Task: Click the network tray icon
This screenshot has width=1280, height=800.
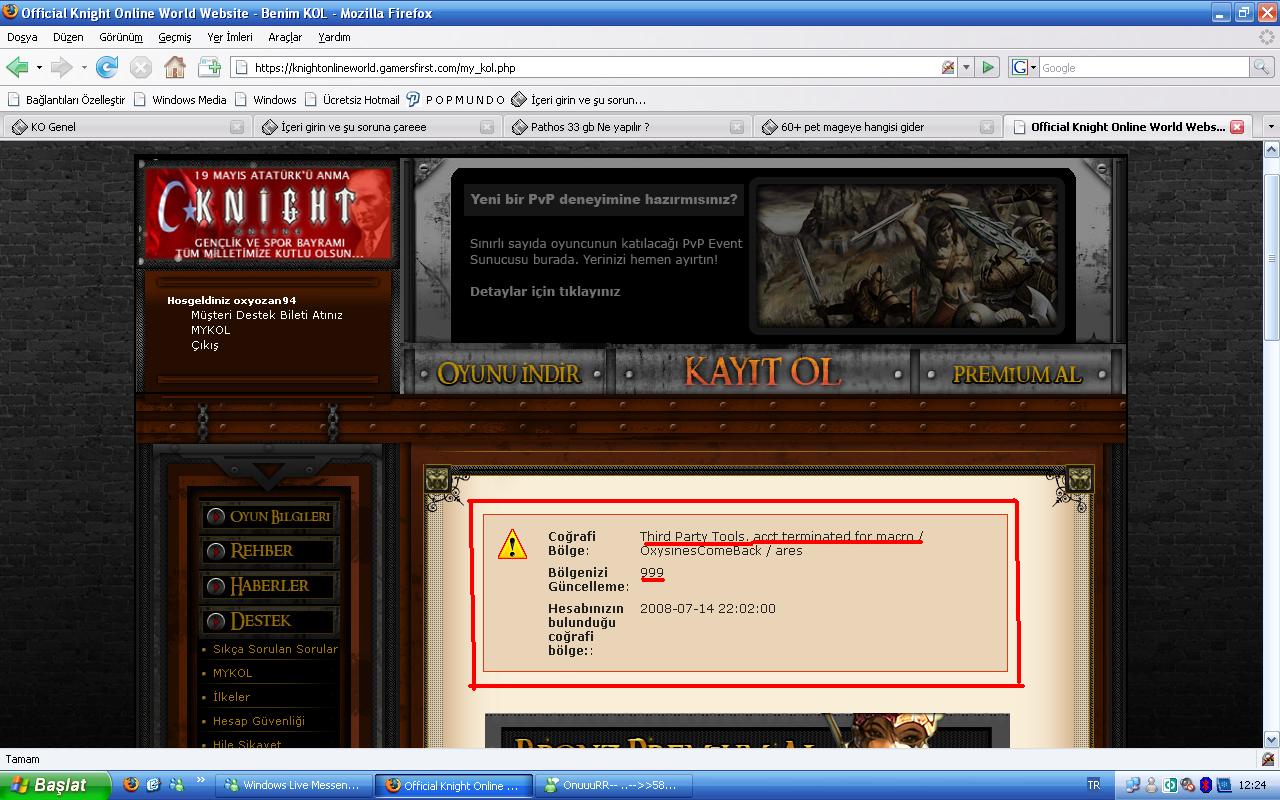Action: coord(1133,785)
